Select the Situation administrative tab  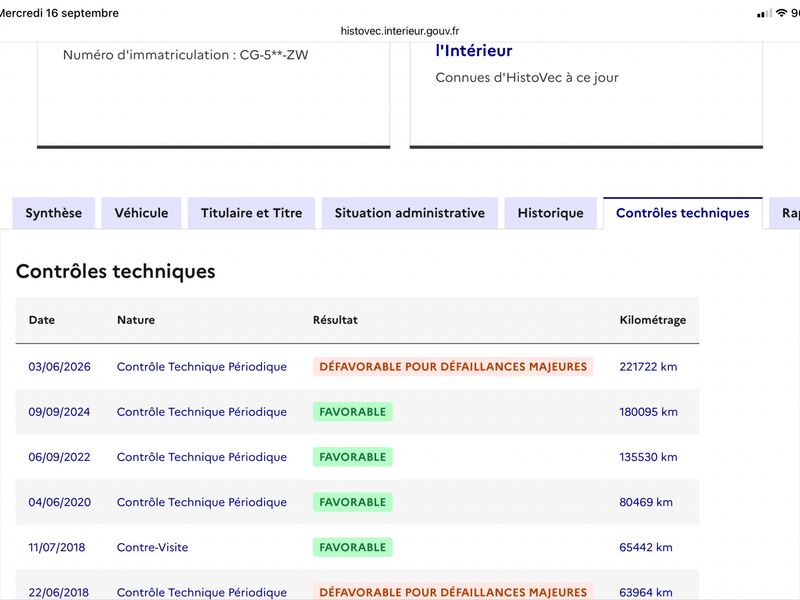coord(410,213)
